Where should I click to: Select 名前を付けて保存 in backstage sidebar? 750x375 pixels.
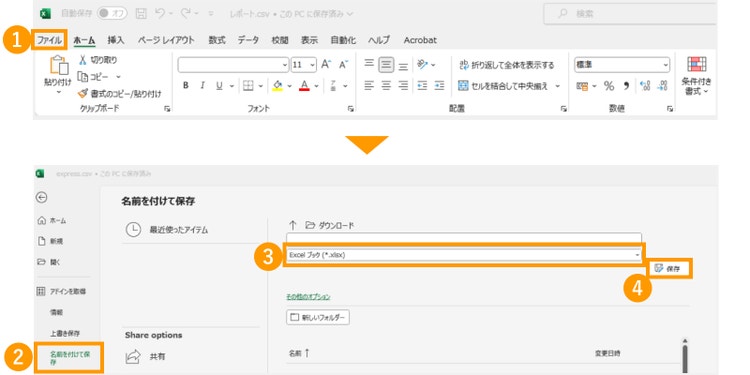pyautogui.click(x=69, y=358)
